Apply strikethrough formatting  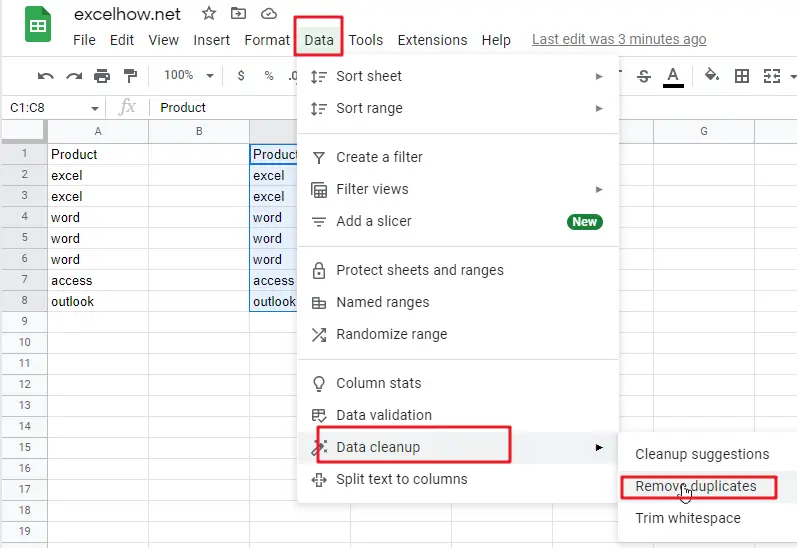click(x=643, y=76)
